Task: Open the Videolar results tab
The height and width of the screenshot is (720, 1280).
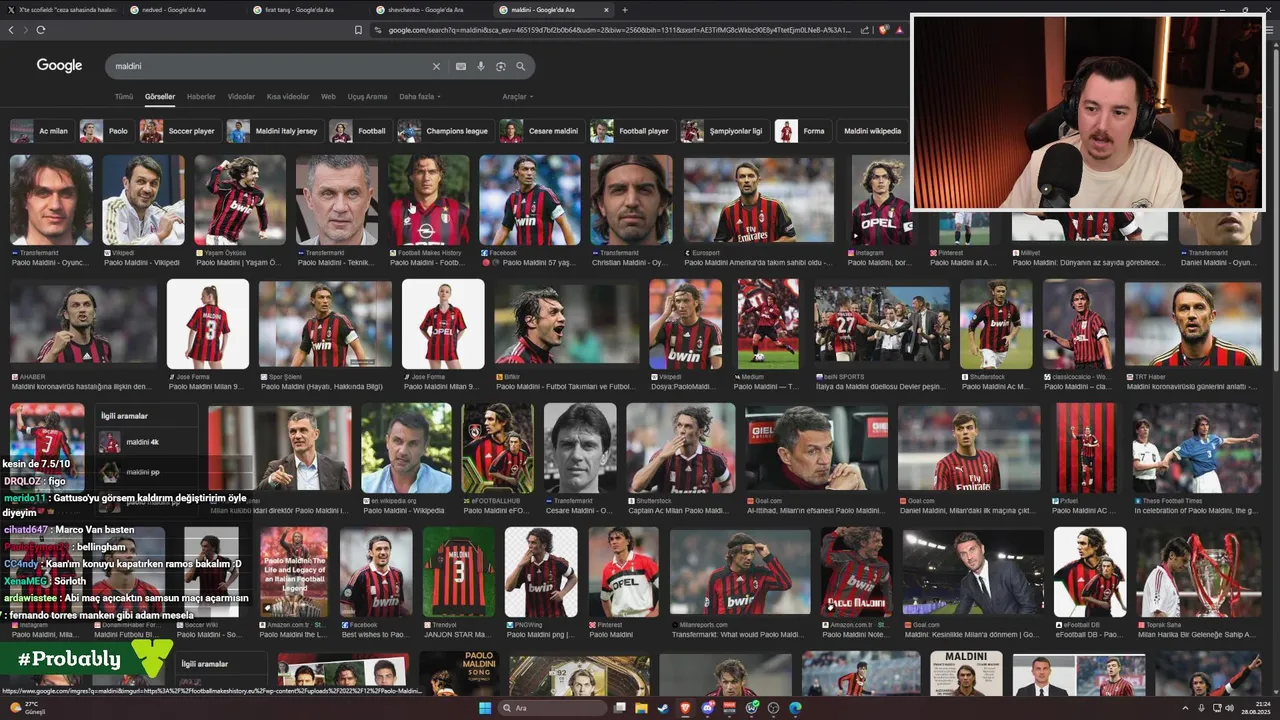Action: click(241, 97)
